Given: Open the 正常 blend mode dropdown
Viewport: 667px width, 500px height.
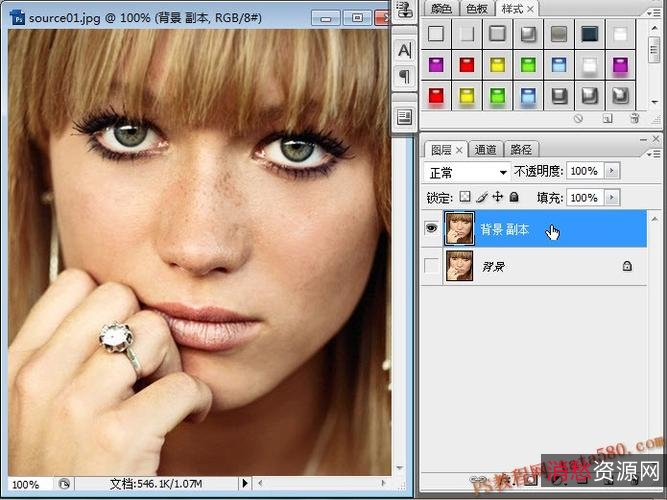Looking at the screenshot, I should 467,172.
